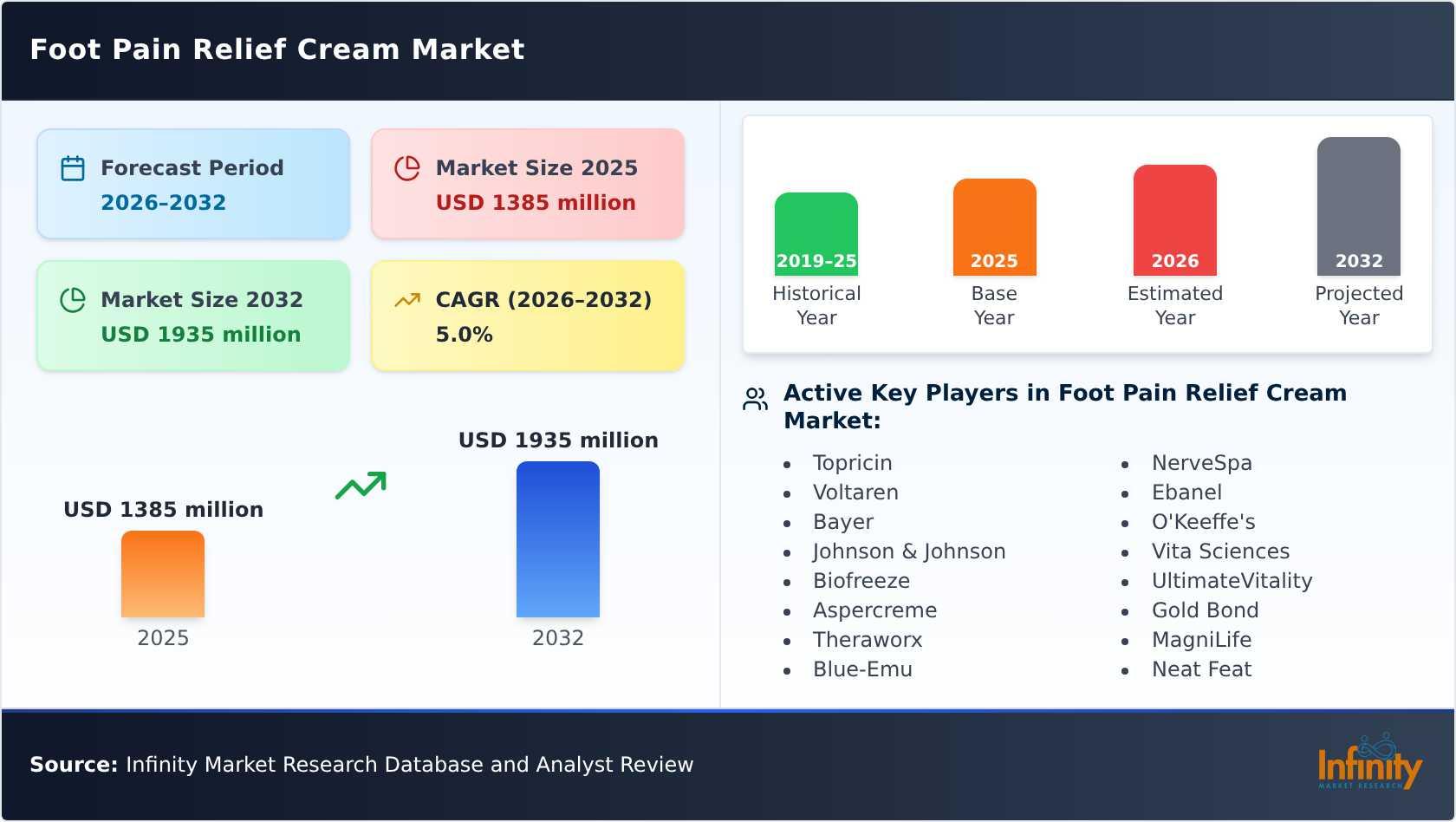Select the Forecast Period 2026-2032 card
This screenshot has width=1456, height=822.
point(193,184)
